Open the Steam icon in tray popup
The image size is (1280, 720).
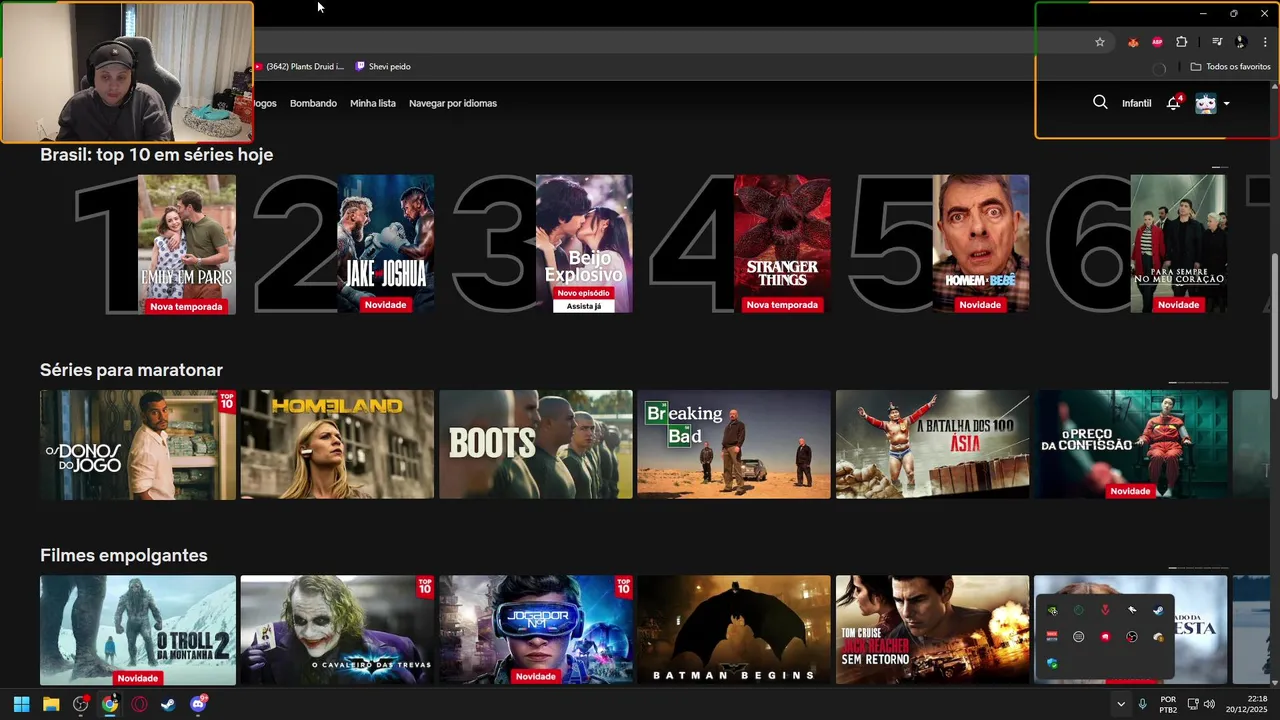(x=1158, y=610)
